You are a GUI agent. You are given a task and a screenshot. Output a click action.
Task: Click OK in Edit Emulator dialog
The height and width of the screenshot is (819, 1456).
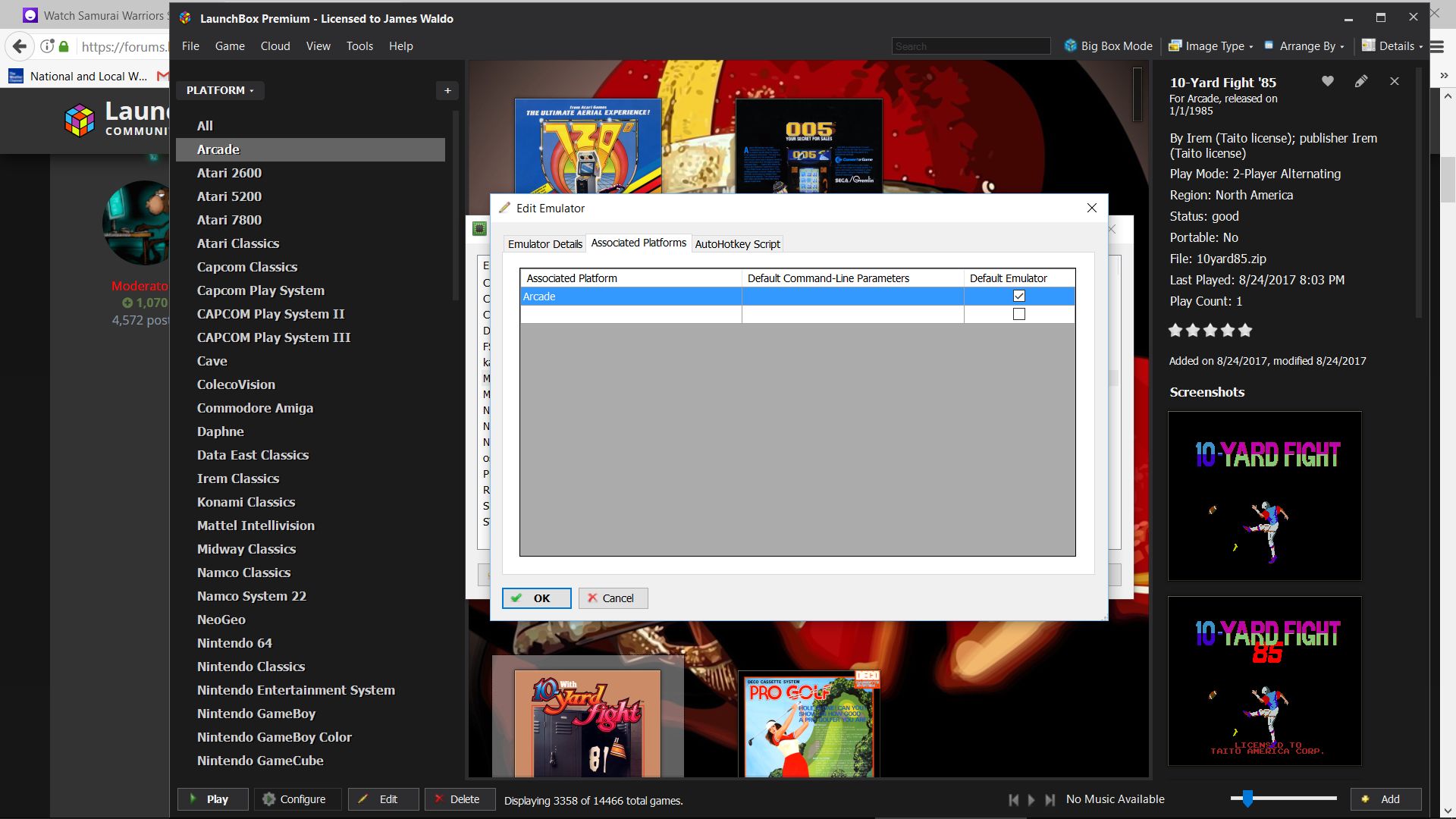[536, 598]
